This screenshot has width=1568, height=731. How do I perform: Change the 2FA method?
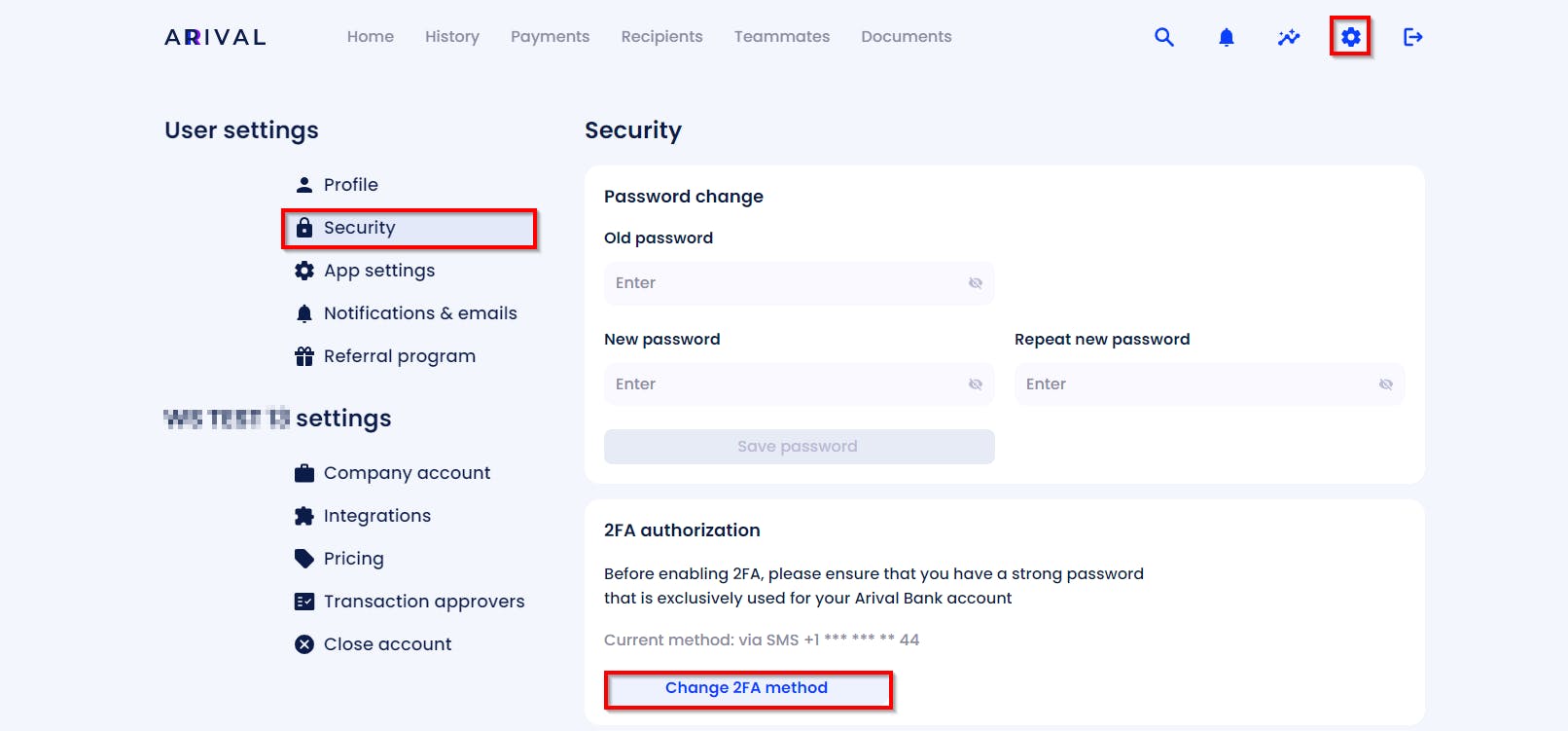tap(747, 688)
